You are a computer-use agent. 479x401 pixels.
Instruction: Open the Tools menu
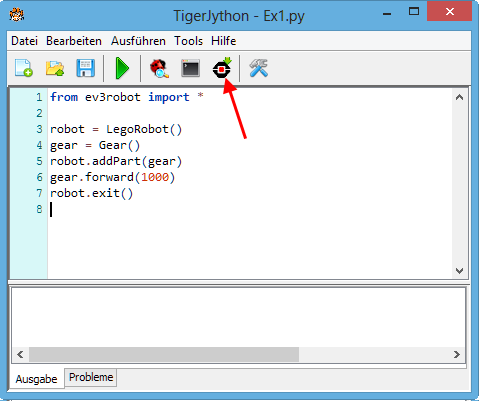tap(188, 41)
